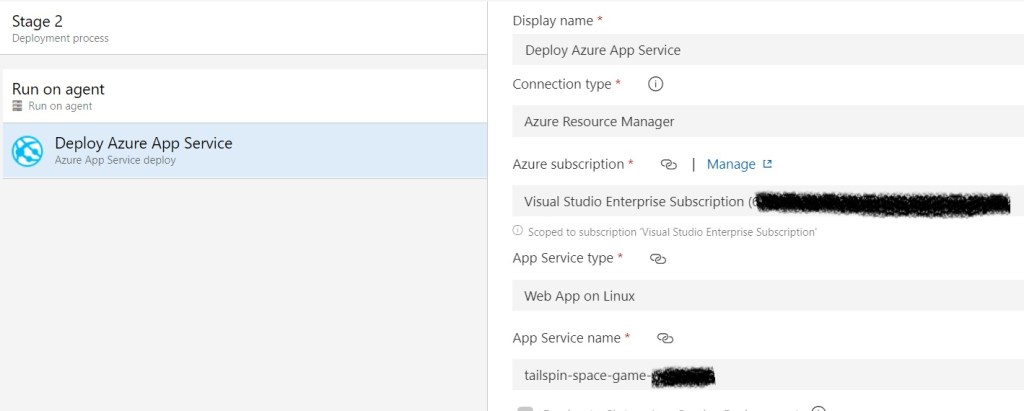Click the Connection type info icon

tap(656, 84)
